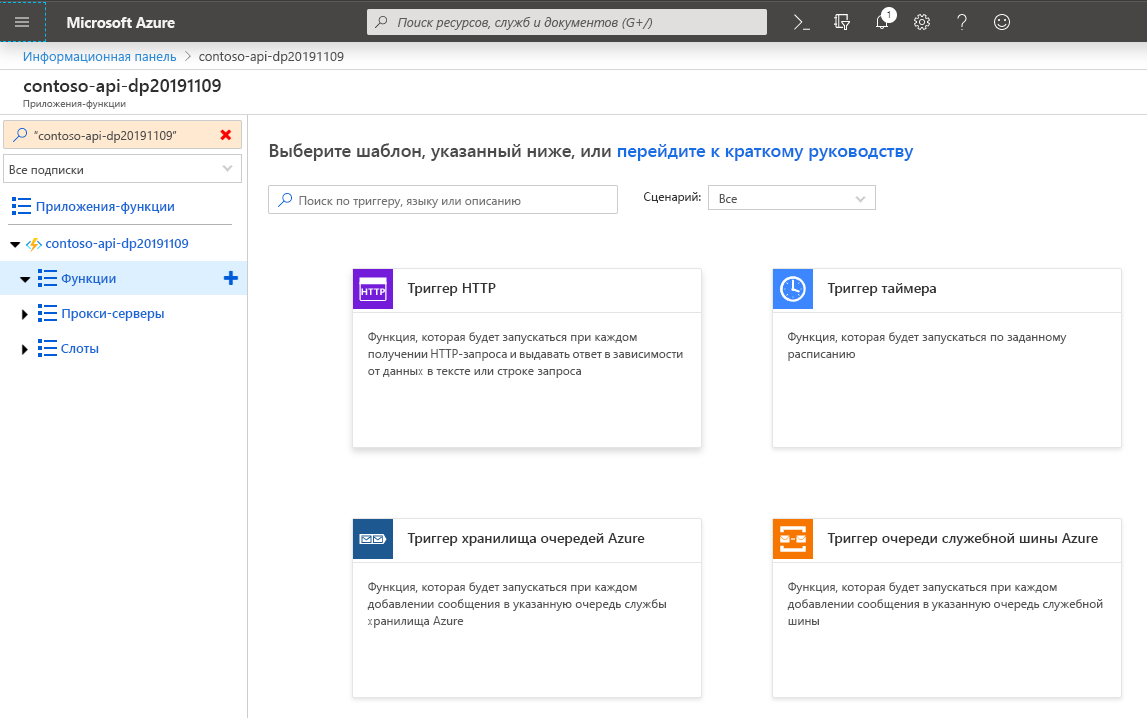
Task: Expand the Прокси-серверы node arrow
Action: click(x=25, y=314)
